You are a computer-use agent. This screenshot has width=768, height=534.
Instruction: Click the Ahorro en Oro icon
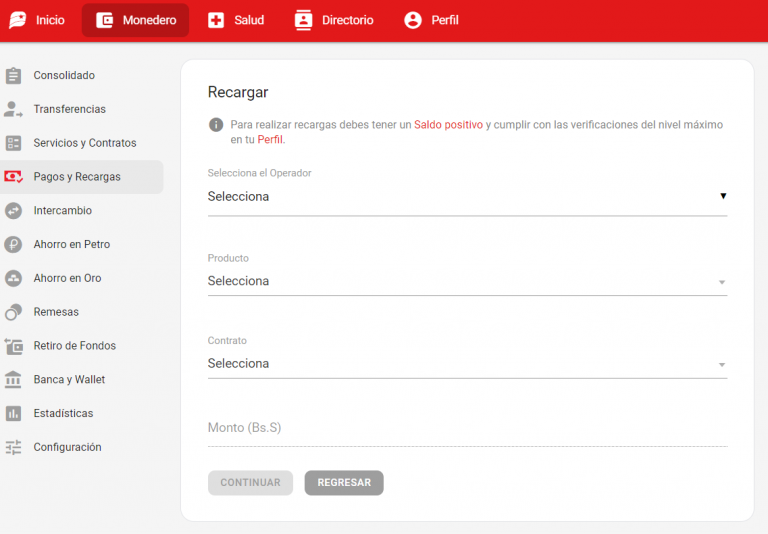(x=13, y=278)
